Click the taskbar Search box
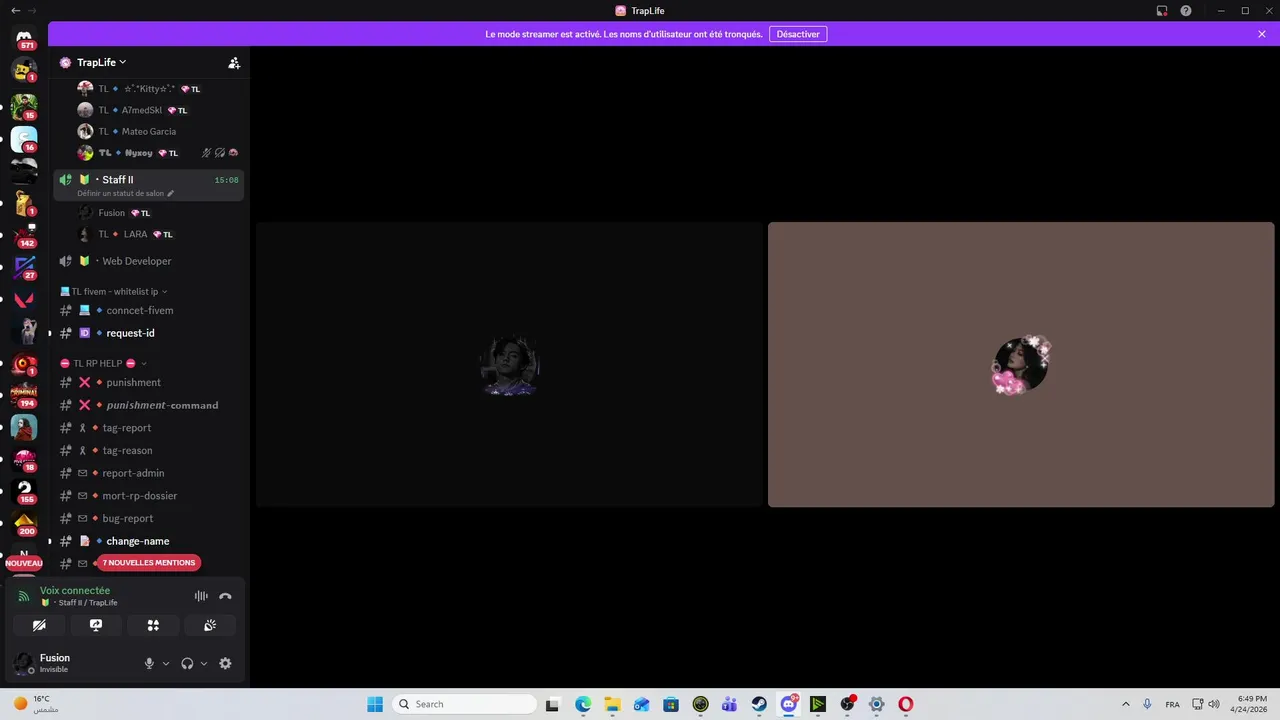 (x=464, y=704)
